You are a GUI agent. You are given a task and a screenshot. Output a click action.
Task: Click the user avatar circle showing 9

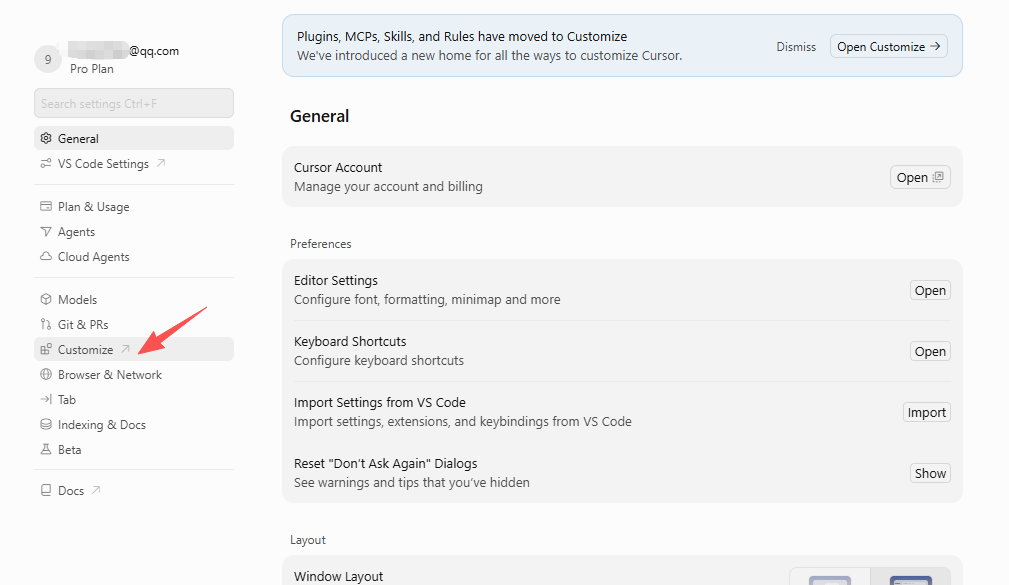pyautogui.click(x=48, y=60)
